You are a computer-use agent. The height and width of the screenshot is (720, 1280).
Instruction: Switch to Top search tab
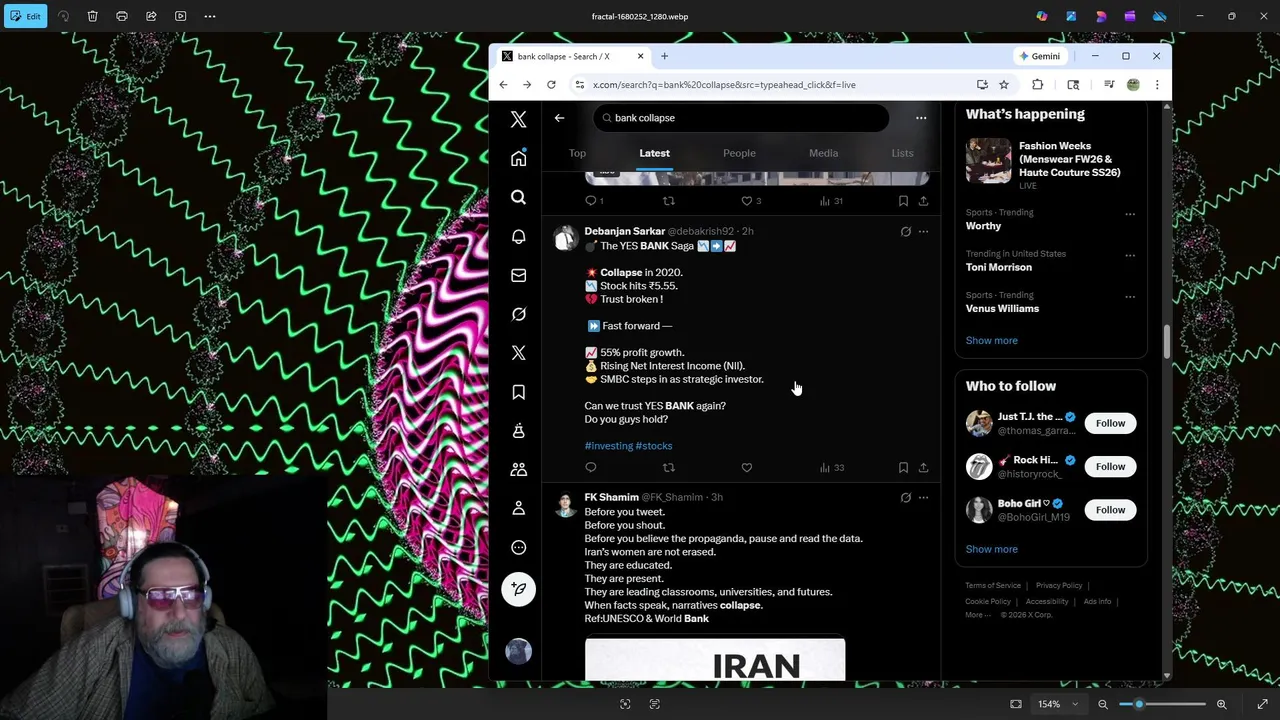(x=577, y=153)
